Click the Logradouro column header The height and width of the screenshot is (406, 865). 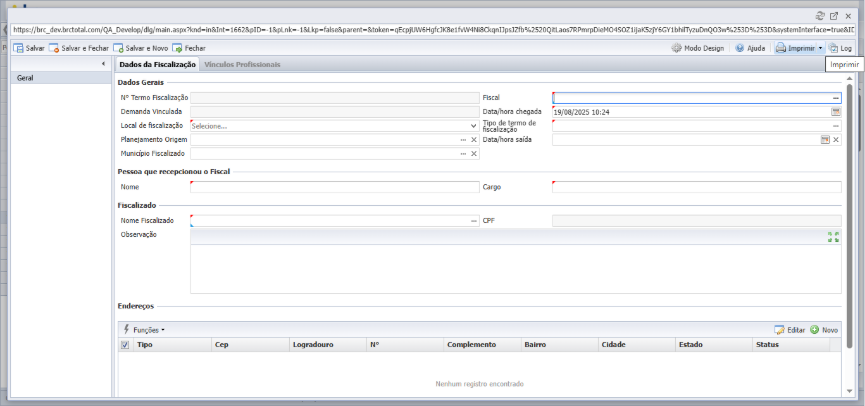(x=328, y=345)
